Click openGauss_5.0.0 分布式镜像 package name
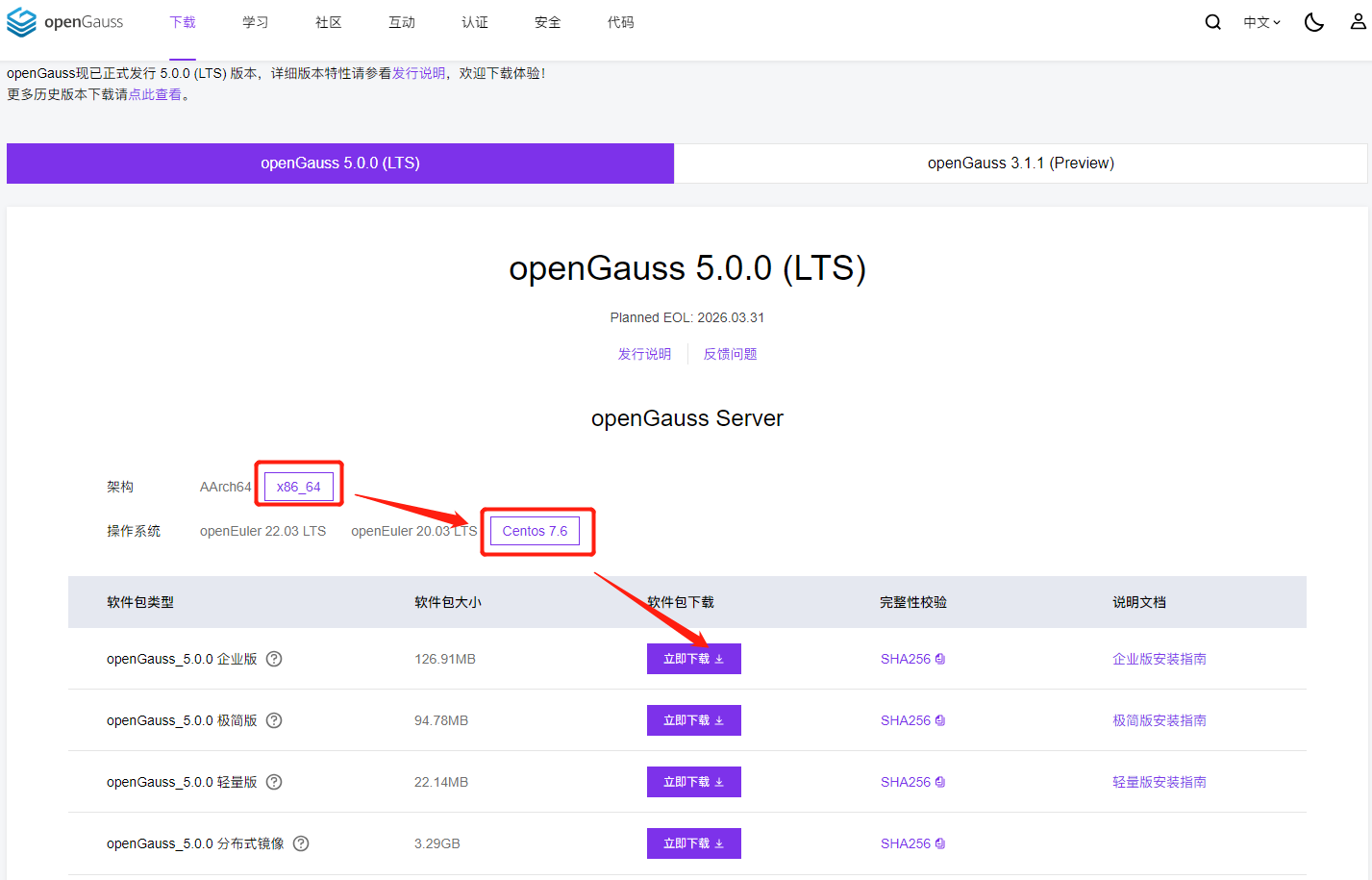The height and width of the screenshot is (880, 1372). (x=195, y=843)
